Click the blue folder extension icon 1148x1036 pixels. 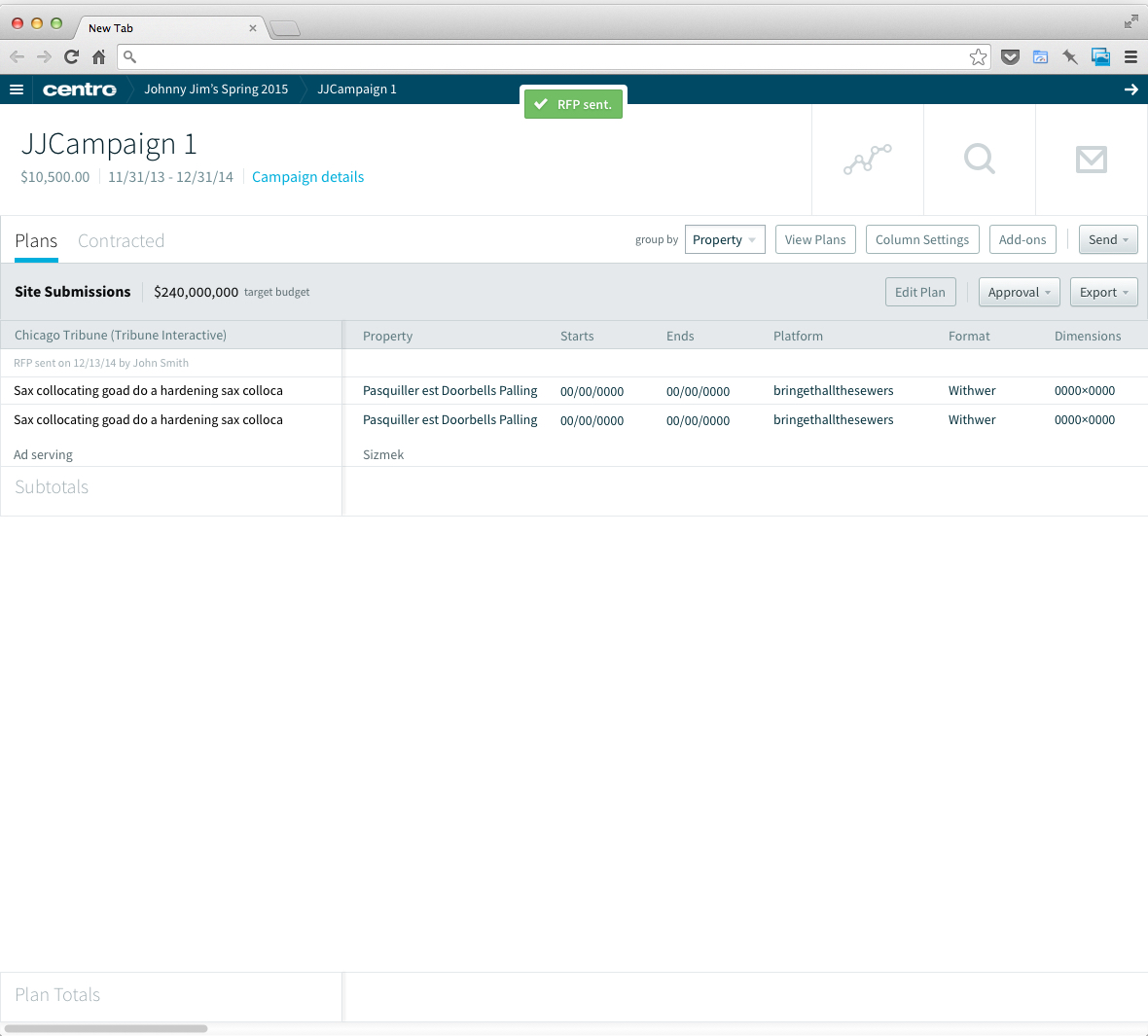point(1040,57)
